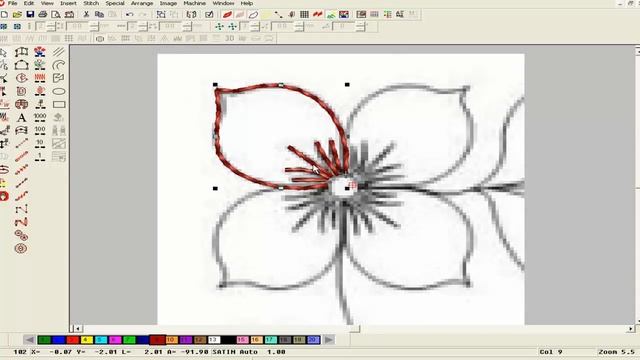640x360 pixels.
Task: Select the green flower icon
Action: [x=40, y=65]
